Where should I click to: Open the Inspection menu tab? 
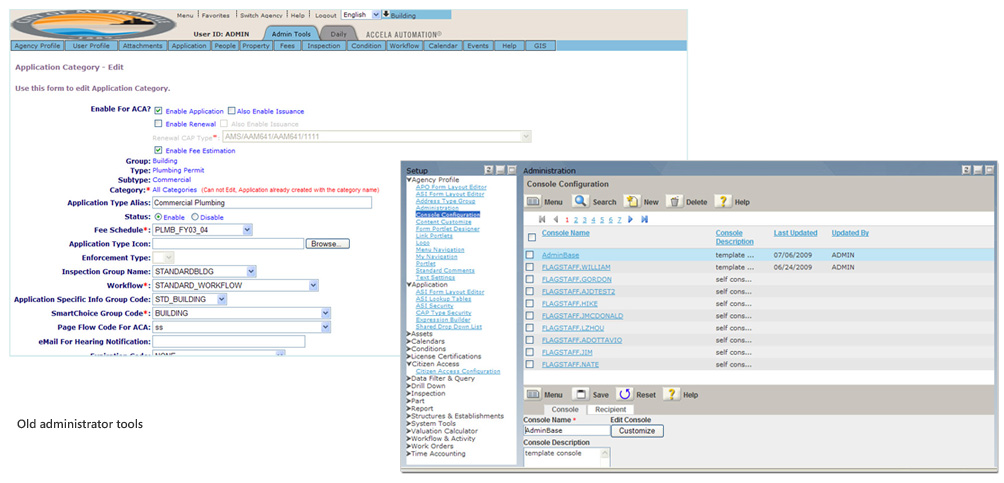click(323, 46)
